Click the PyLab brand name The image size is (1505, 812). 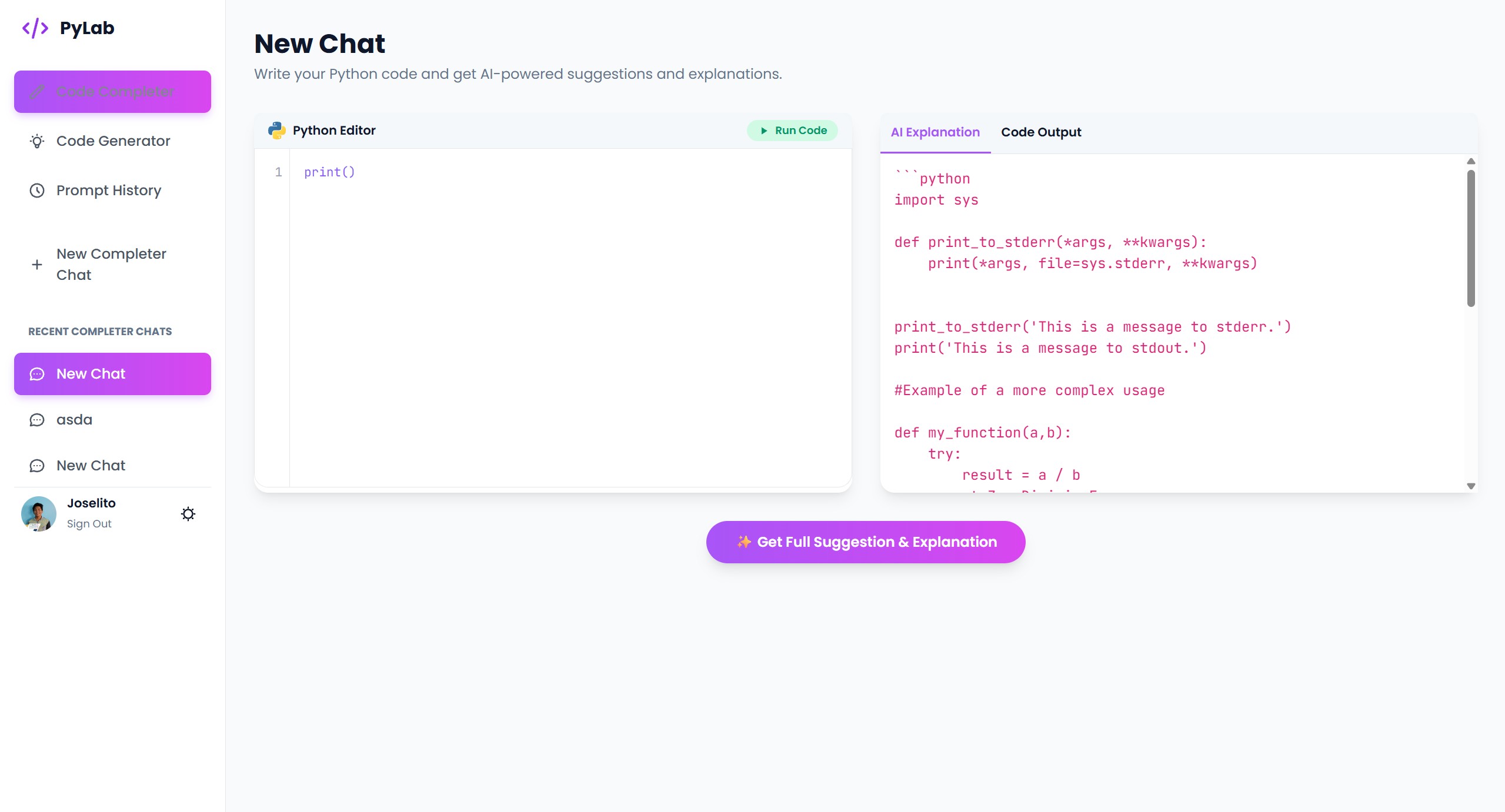pyautogui.click(x=87, y=28)
